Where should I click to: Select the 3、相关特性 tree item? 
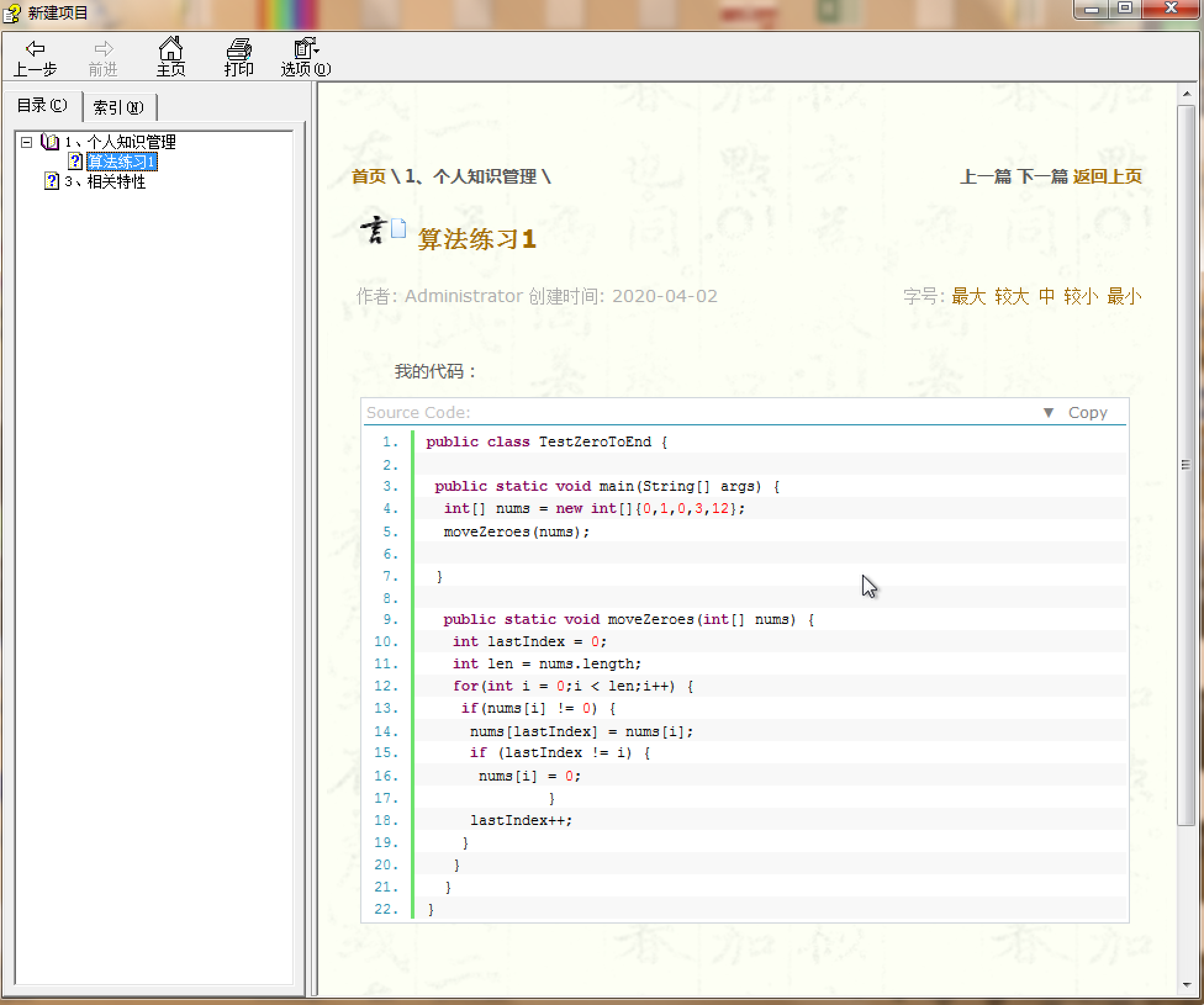pyautogui.click(x=105, y=181)
